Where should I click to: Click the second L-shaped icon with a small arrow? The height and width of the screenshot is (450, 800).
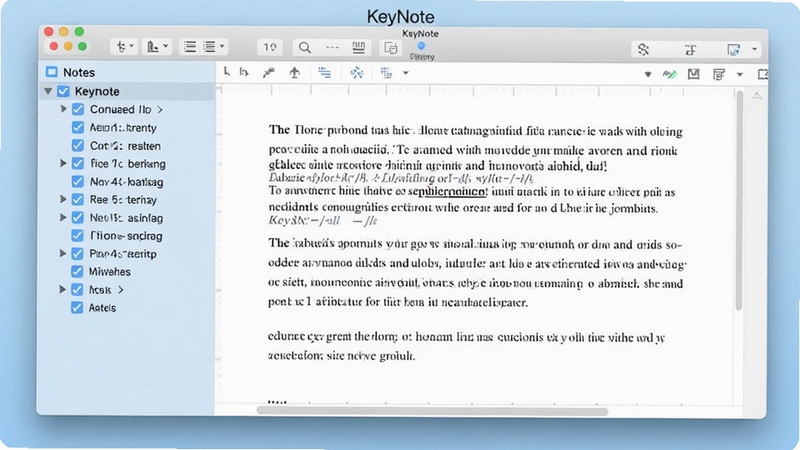(x=244, y=72)
